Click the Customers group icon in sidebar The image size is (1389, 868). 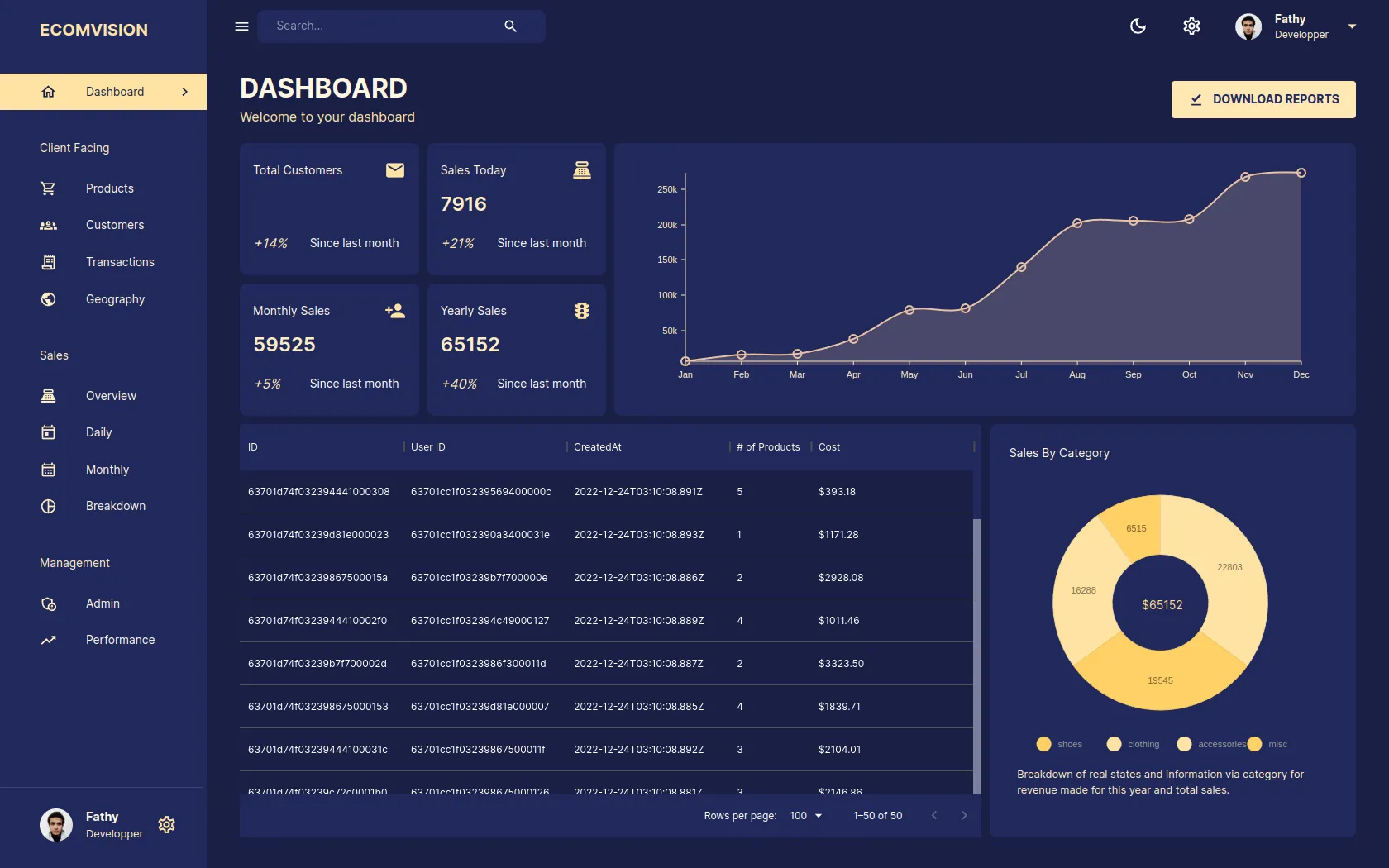pyautogui.click(x=49, y=225)
